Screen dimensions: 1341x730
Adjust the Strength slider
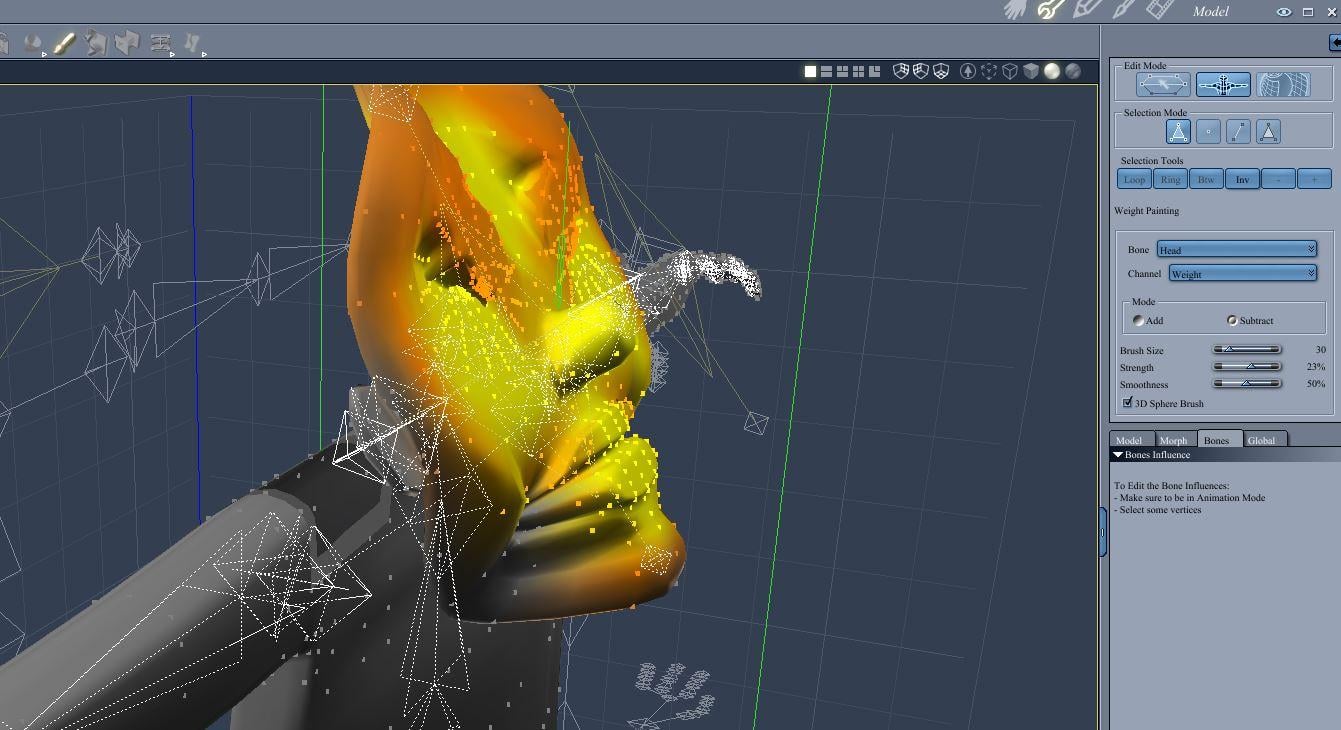pyautogui.click(x=1247, y=366)
